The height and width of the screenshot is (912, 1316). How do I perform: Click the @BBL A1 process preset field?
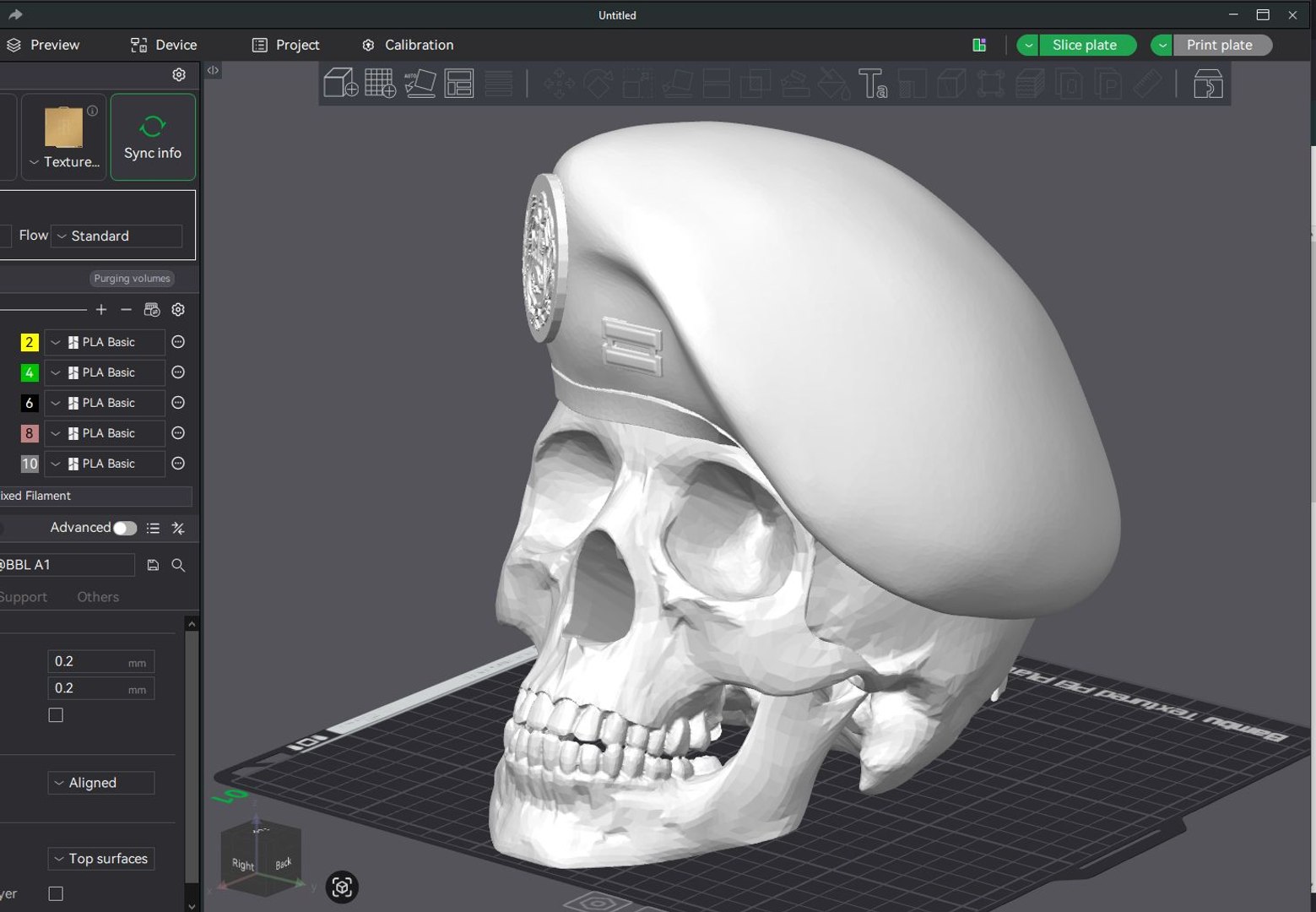66,565
